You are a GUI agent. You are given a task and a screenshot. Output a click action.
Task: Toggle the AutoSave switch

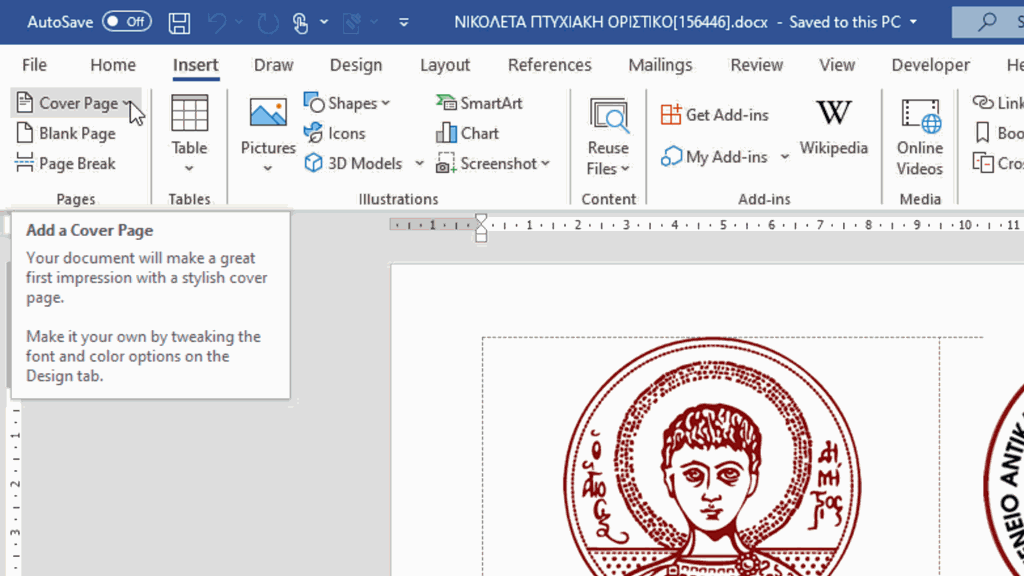tap(127, 22)
